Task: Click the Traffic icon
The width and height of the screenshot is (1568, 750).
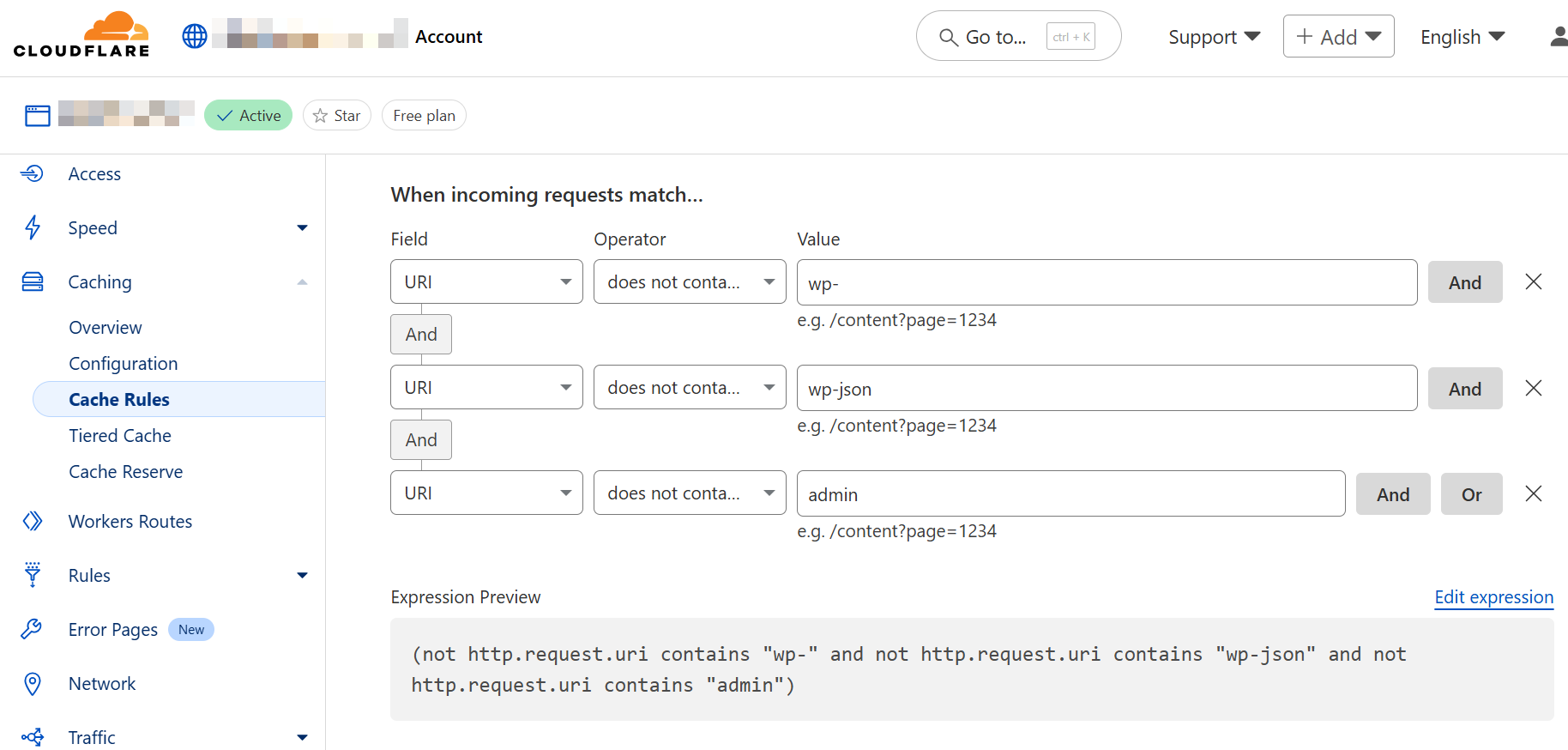Action: [x=33, y=737]
